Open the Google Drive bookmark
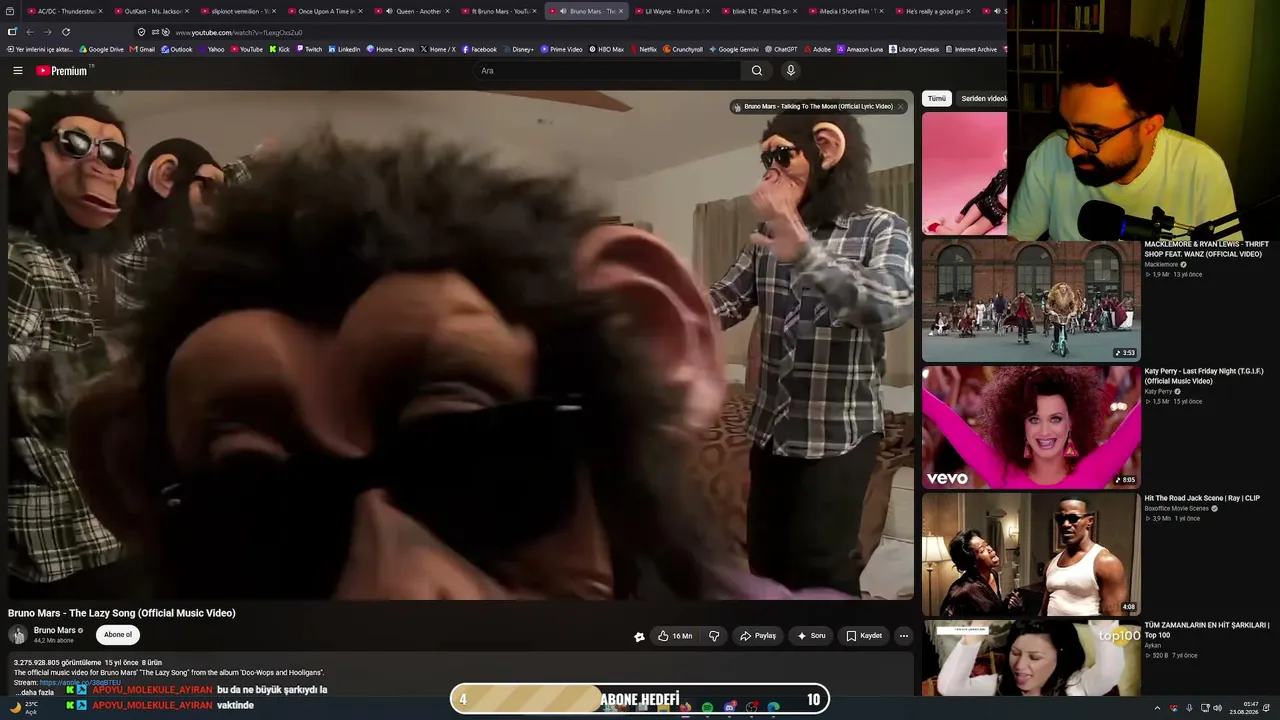 [102, 49]
